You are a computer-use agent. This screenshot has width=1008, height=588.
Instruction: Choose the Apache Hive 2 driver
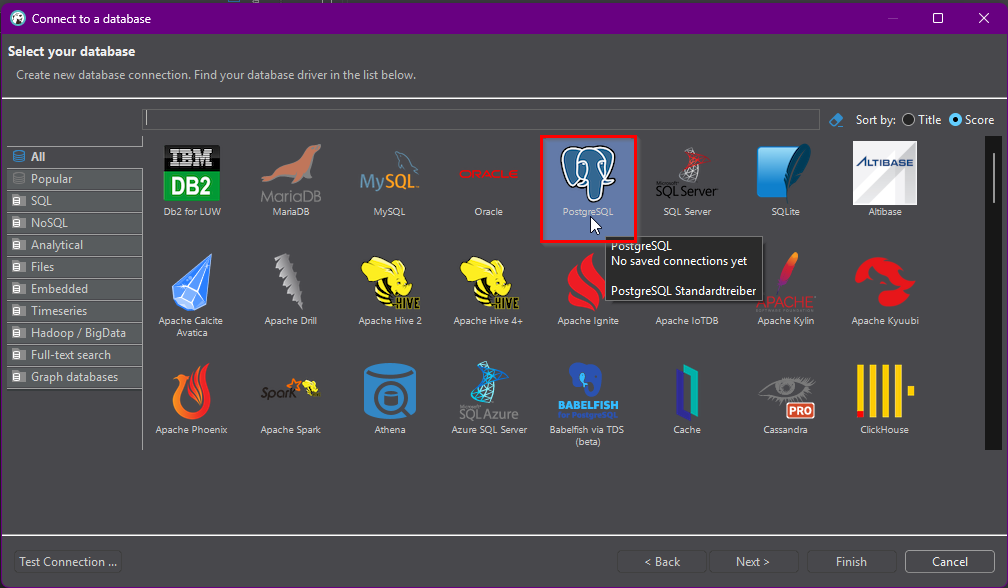click(x=389, y=284)
